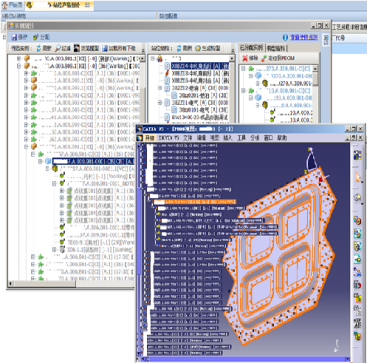Expand the 点焊集 node at the top of the list
The image size is (367, 363).
coord(62,191)
